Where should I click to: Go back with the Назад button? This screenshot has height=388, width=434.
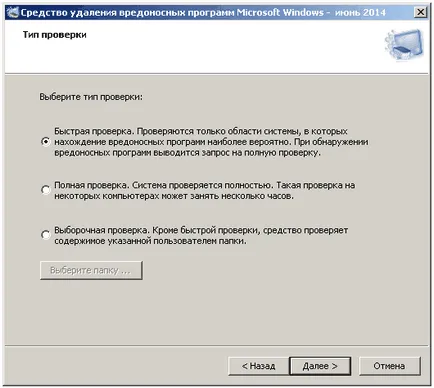(259, 366)
